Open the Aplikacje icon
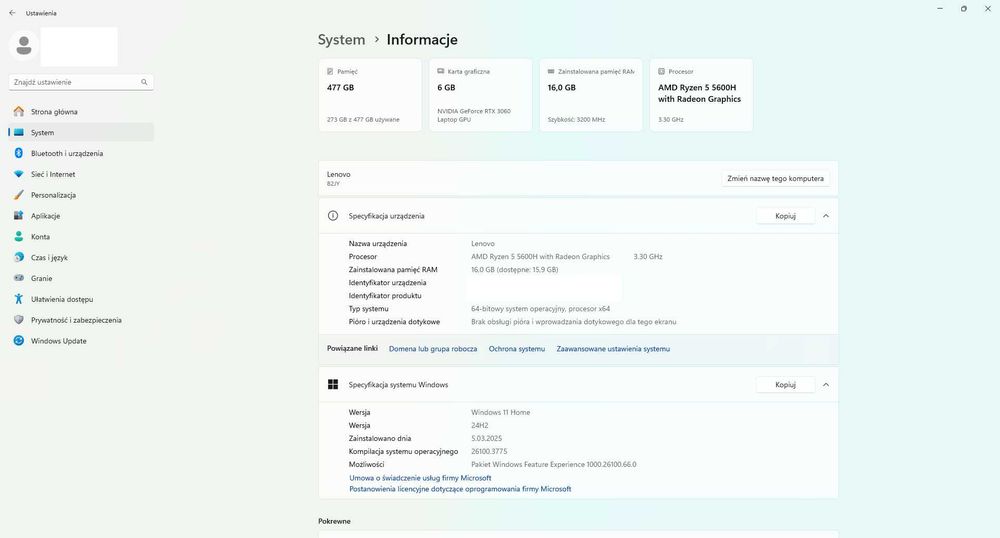This screenshot has height=538, width=1000. pyautogui.click(x=18, y=215)
